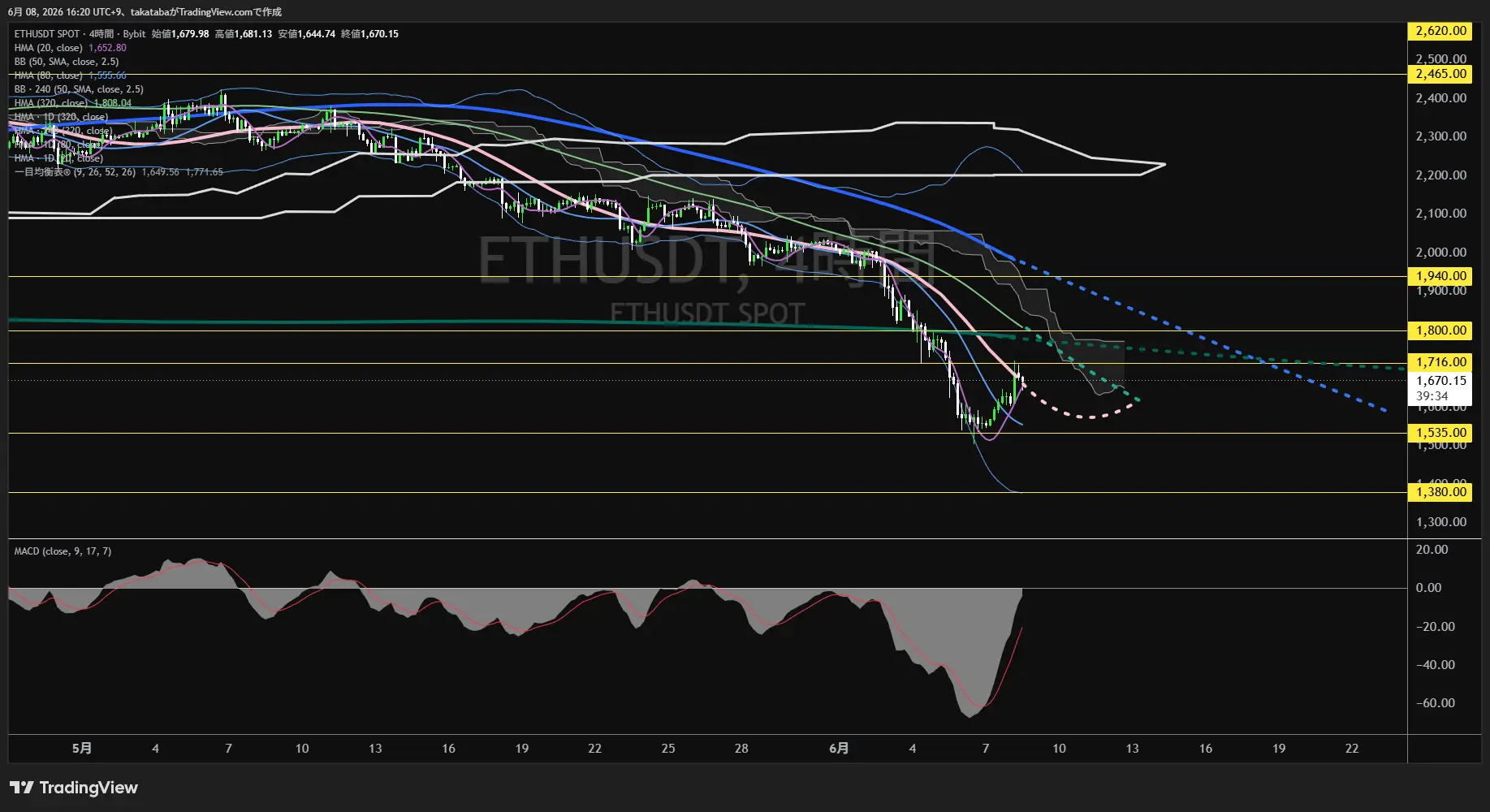Click the Ichimoku value 1,771.65
1490x812 pixels.
(x=204, y=172)
